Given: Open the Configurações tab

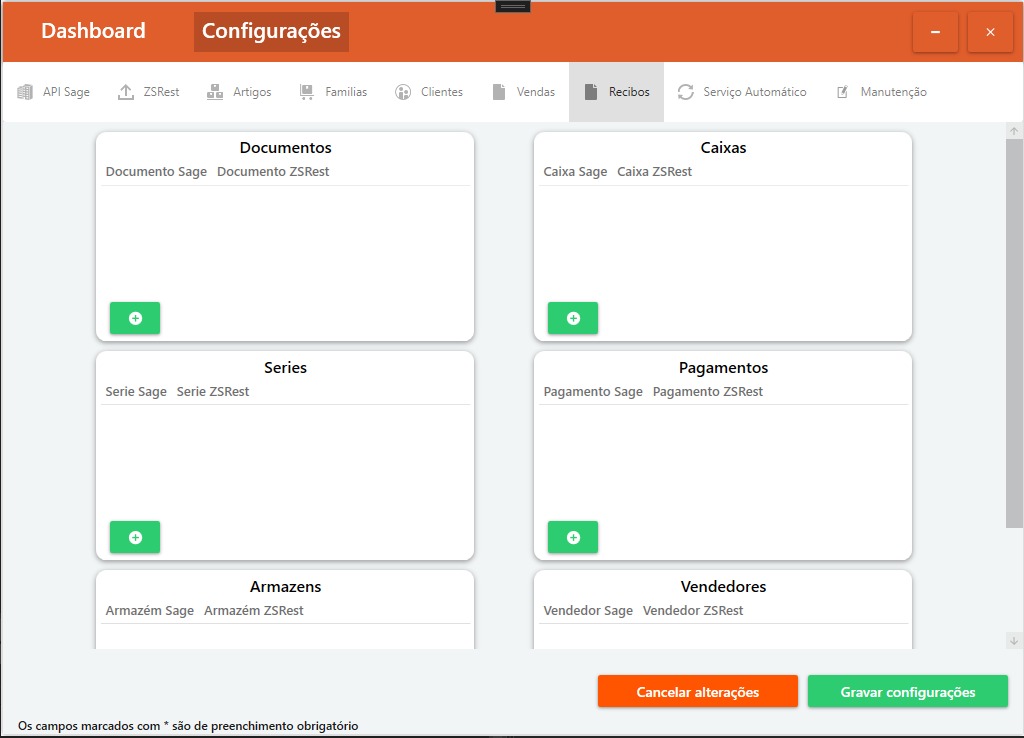Looking at the screenshot, I should 271,31.
